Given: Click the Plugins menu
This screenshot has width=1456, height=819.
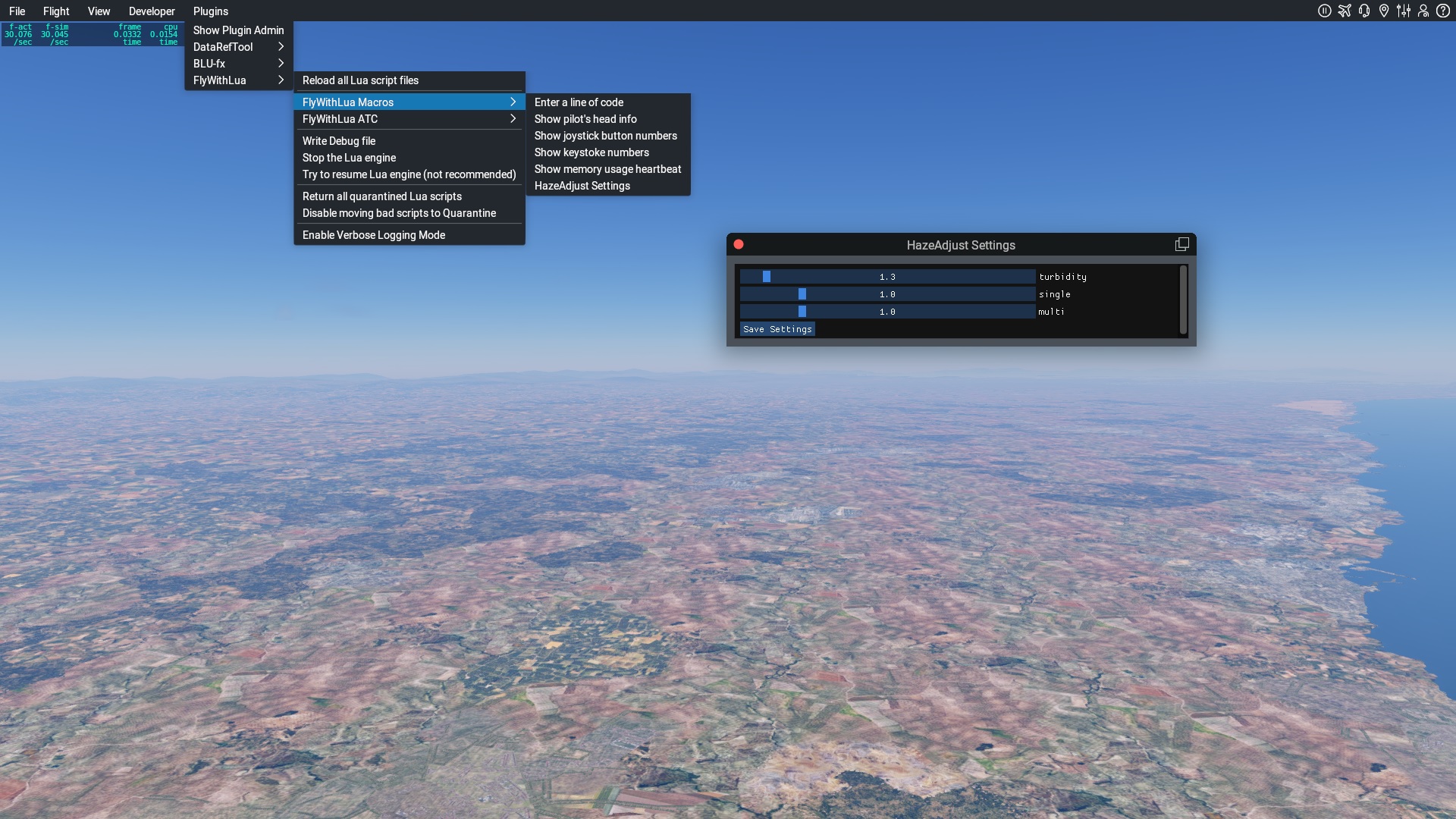Looking at the screenshot, I should coord(211,11).
